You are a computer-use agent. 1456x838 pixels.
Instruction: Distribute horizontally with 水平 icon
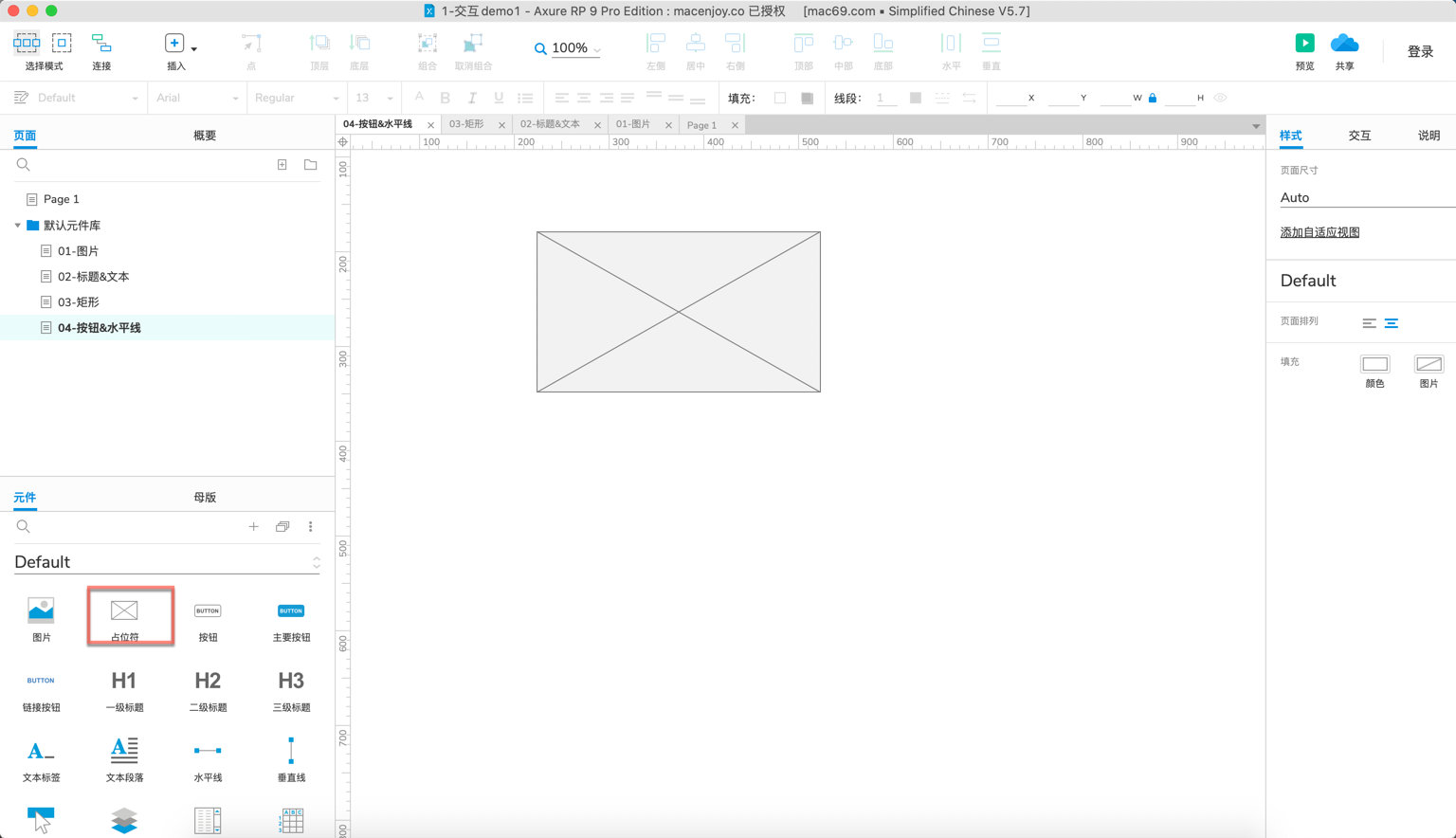pyautogui.click(x=951, y=43)
